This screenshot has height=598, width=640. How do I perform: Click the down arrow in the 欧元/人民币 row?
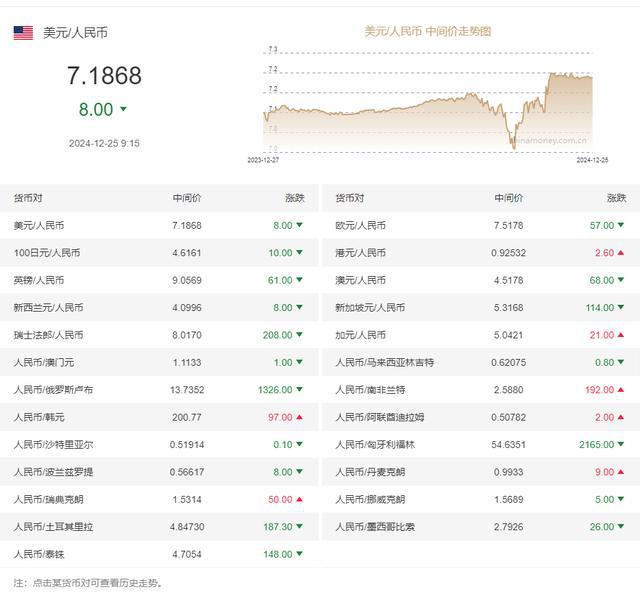[620, 225]
